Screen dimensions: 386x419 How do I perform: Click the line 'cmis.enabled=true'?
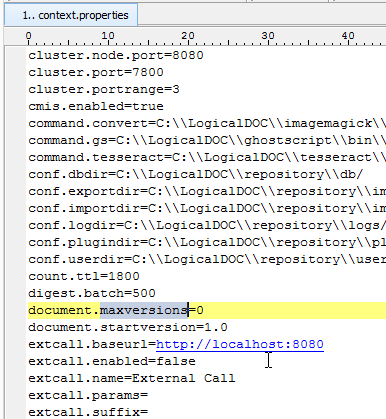pyautogui.click(x=96, y=106)
